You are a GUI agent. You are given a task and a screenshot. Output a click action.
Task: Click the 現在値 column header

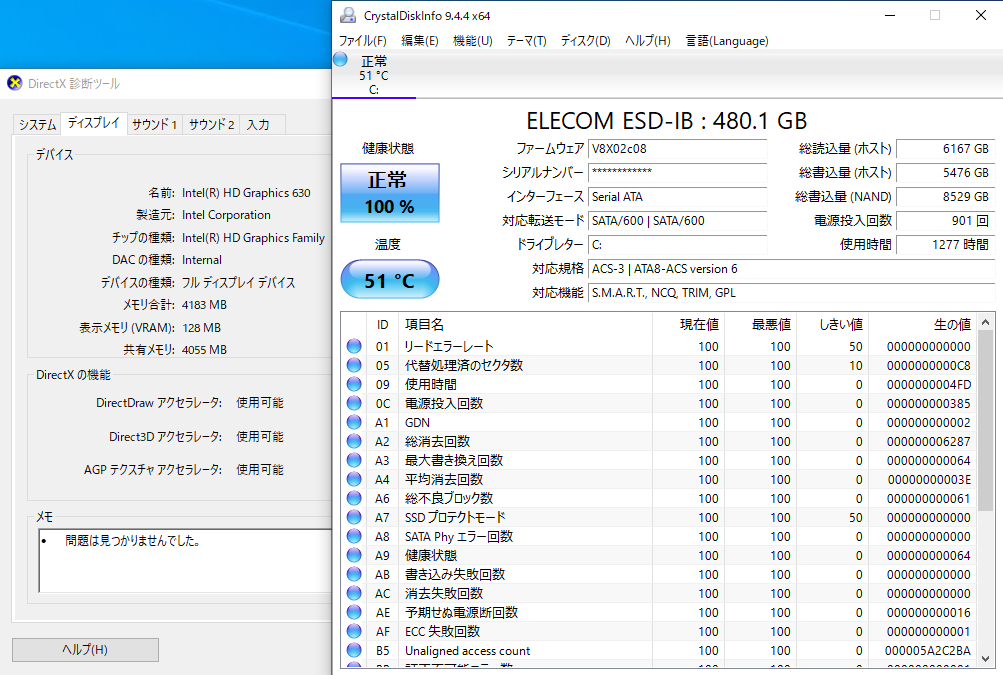pos(688,324)
